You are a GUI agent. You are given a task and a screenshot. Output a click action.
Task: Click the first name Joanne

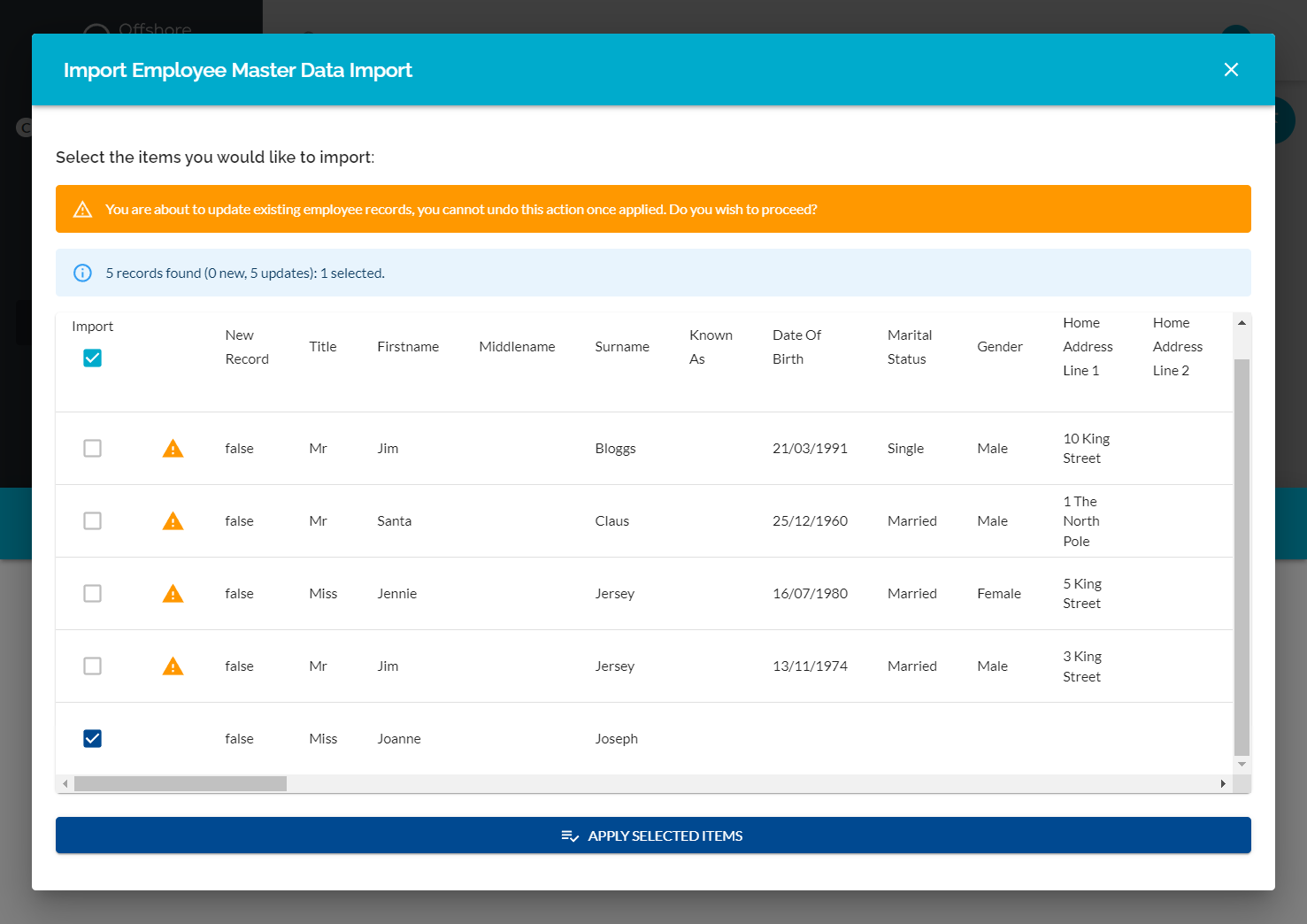399,739
